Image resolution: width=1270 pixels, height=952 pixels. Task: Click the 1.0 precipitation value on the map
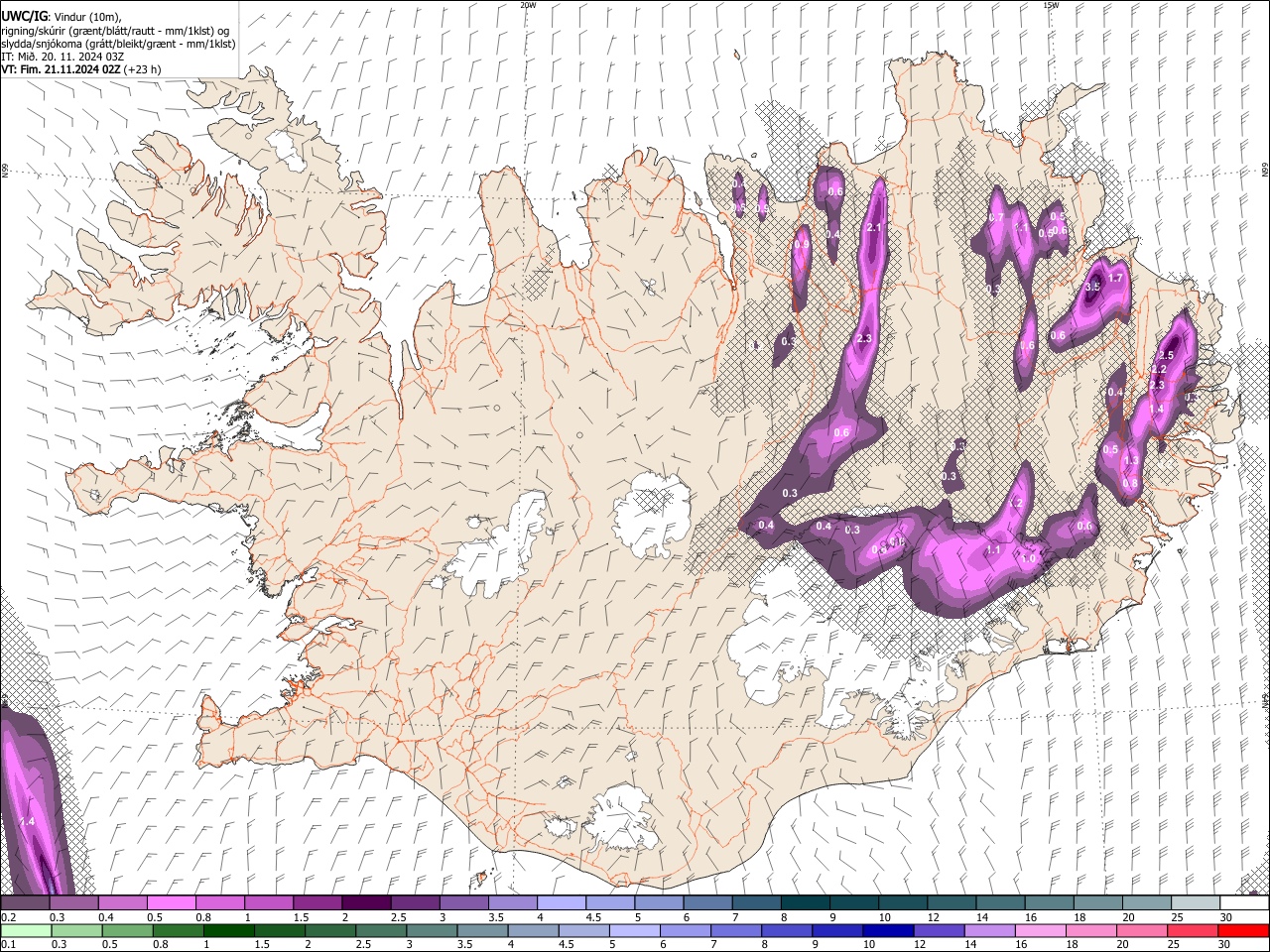click(x=1029, y=559)
